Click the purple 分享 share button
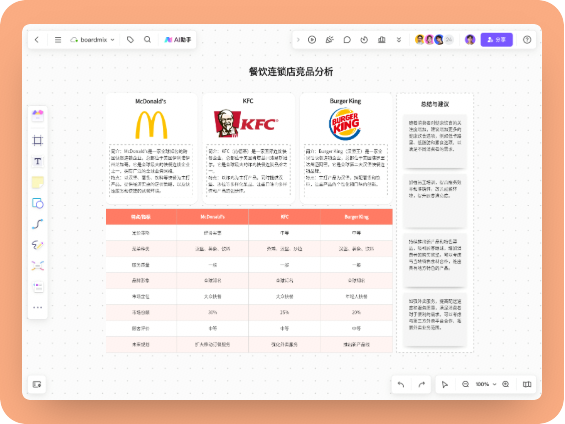The image size is (565, 424). pos(497,40)
